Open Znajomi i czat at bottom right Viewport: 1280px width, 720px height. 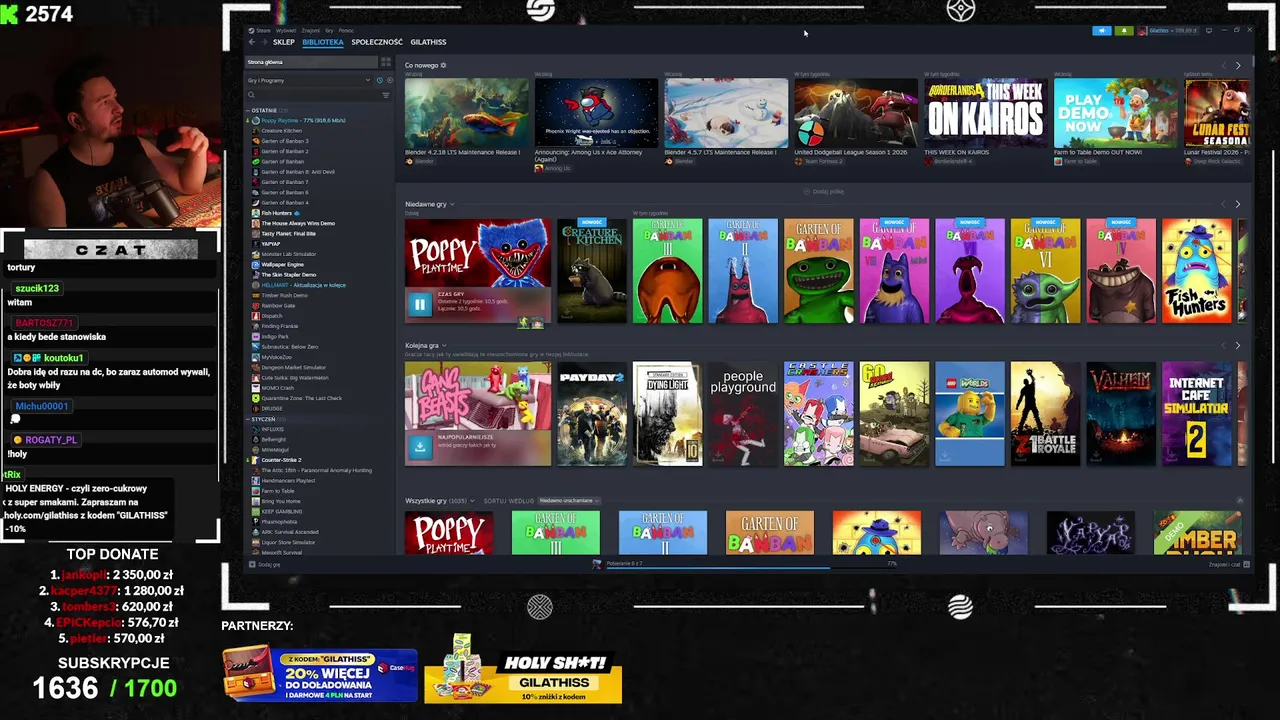click(x=1229, y=564)
